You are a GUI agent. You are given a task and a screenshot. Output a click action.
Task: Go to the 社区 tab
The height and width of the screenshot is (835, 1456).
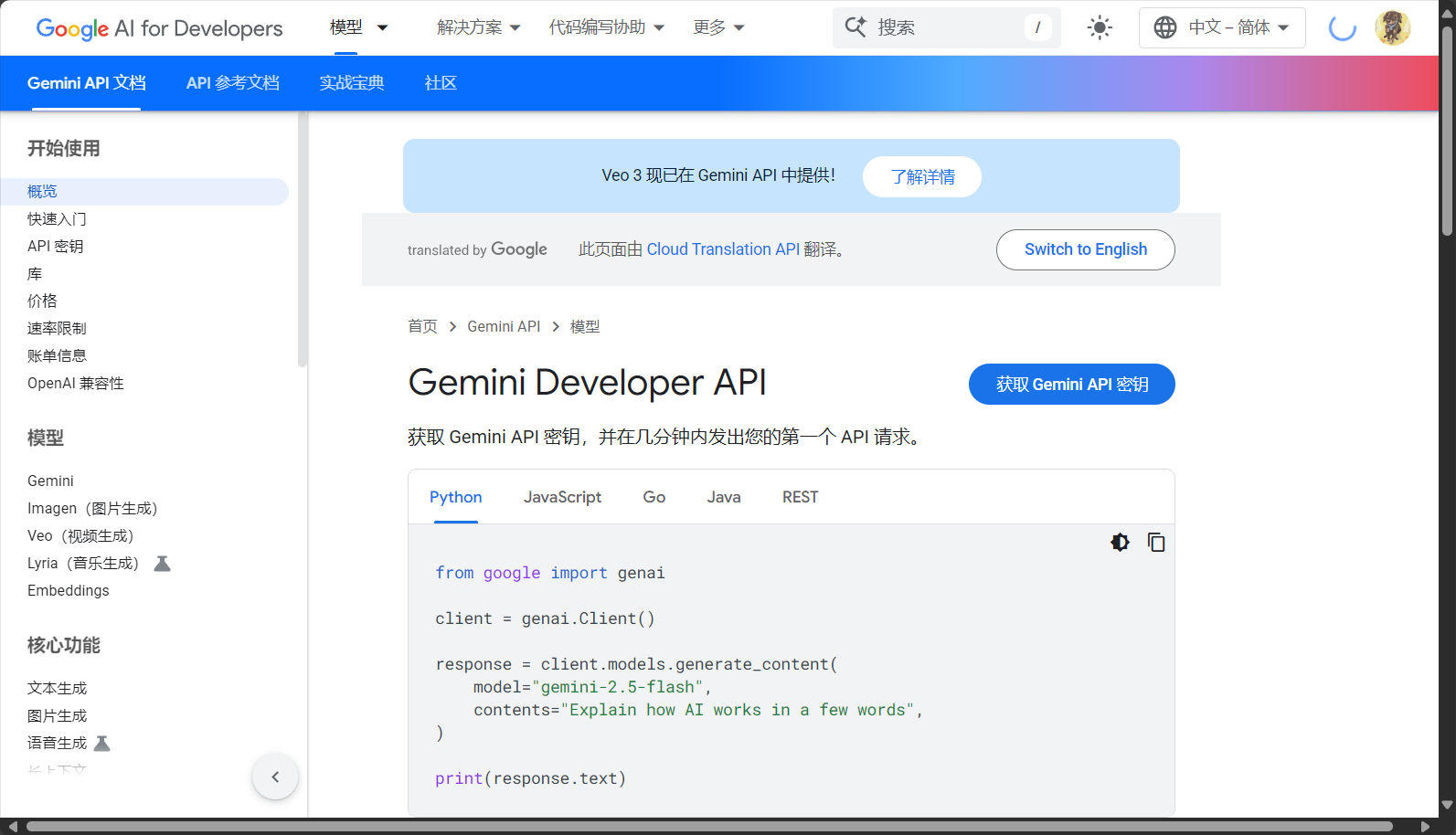click(441, 83)
